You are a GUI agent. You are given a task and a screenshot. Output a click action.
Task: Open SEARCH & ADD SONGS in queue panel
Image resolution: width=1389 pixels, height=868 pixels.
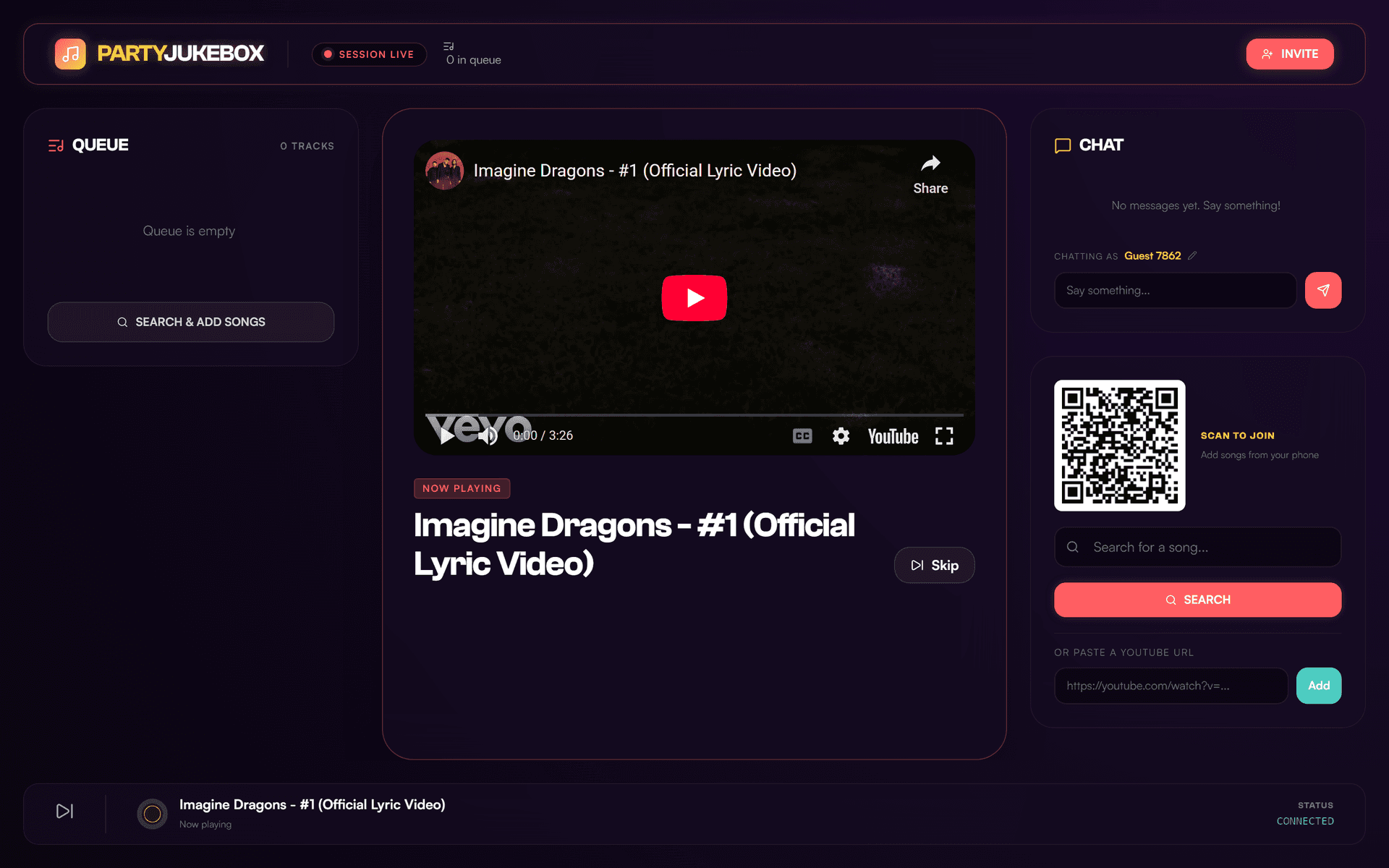click(190, 322)
